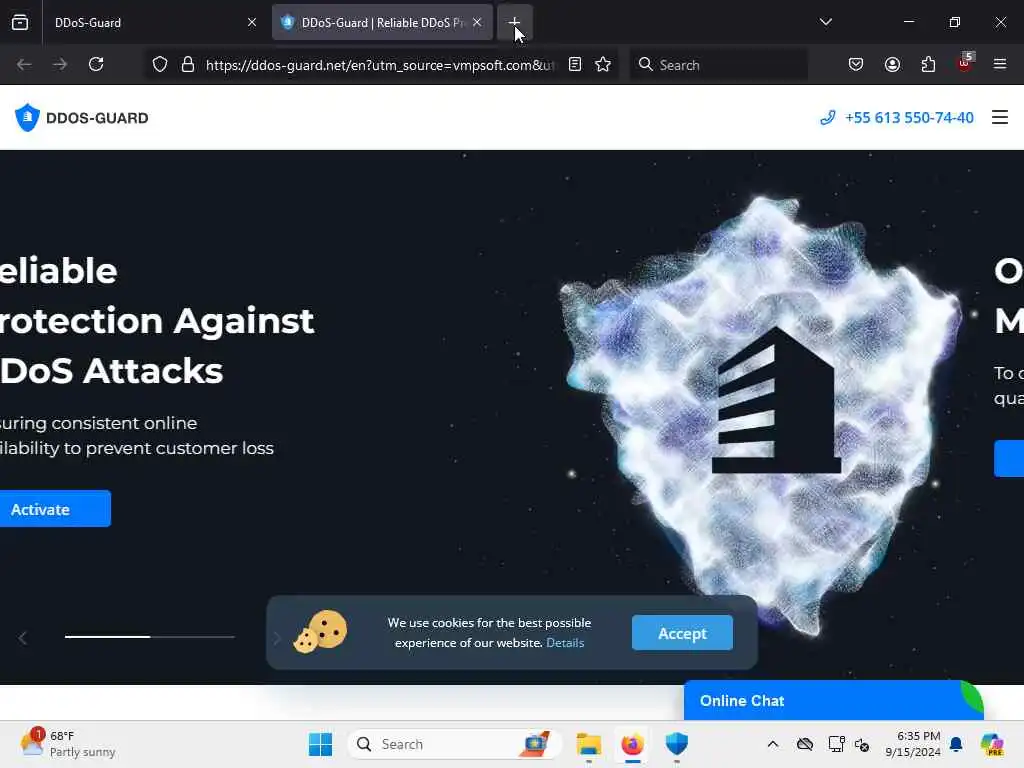Open the muted volume tray icon
1024x768 pixels.
click(x=862, y=744)
